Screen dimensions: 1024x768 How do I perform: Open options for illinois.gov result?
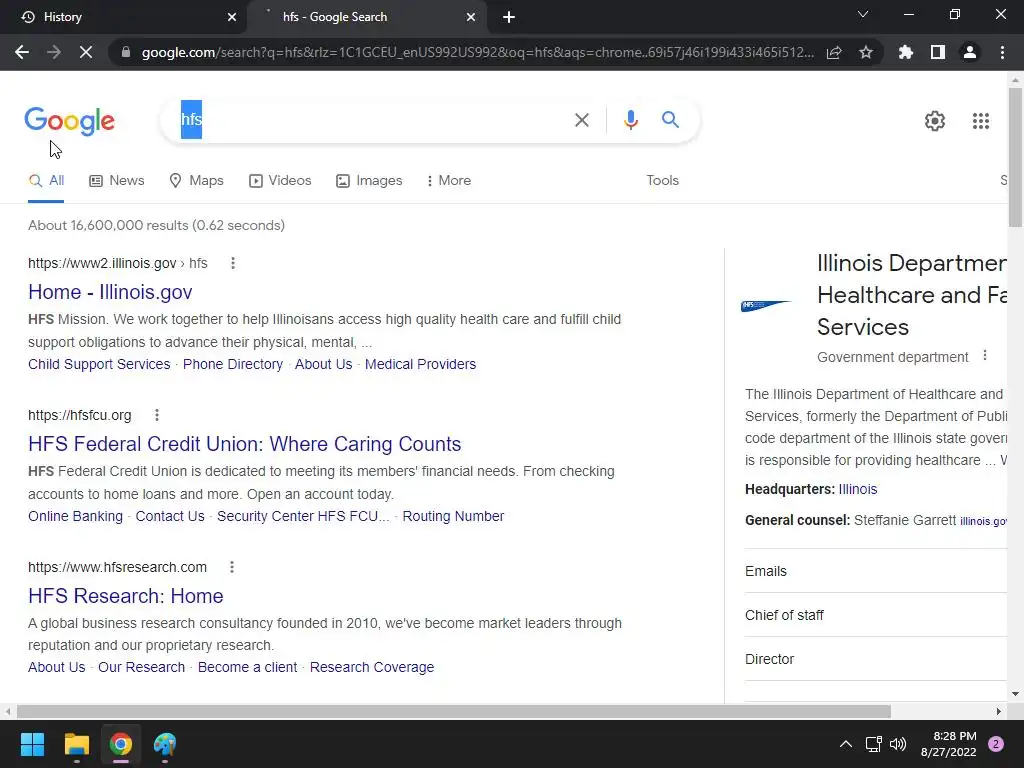(x=233, y=263)
